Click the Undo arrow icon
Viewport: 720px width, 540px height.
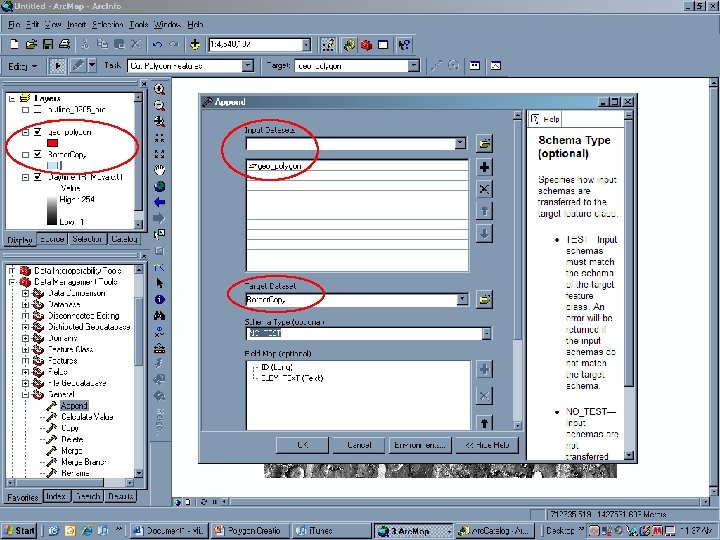(157, 45)
